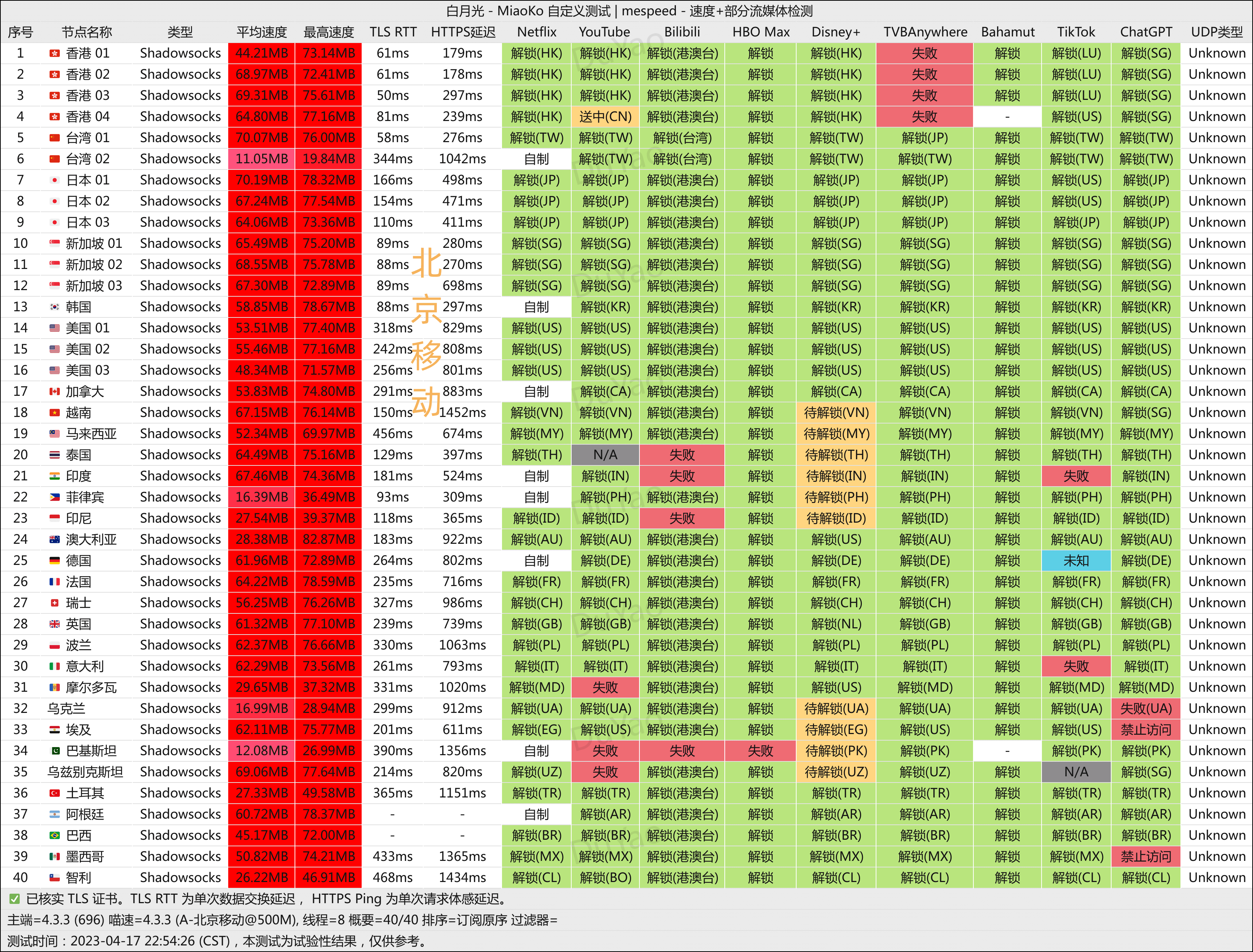Click the South Korea flag beside 韩国
Image resolution: width=1253 pixels, height=952 pixels.
pyautogui.click(x=54, y=307)
